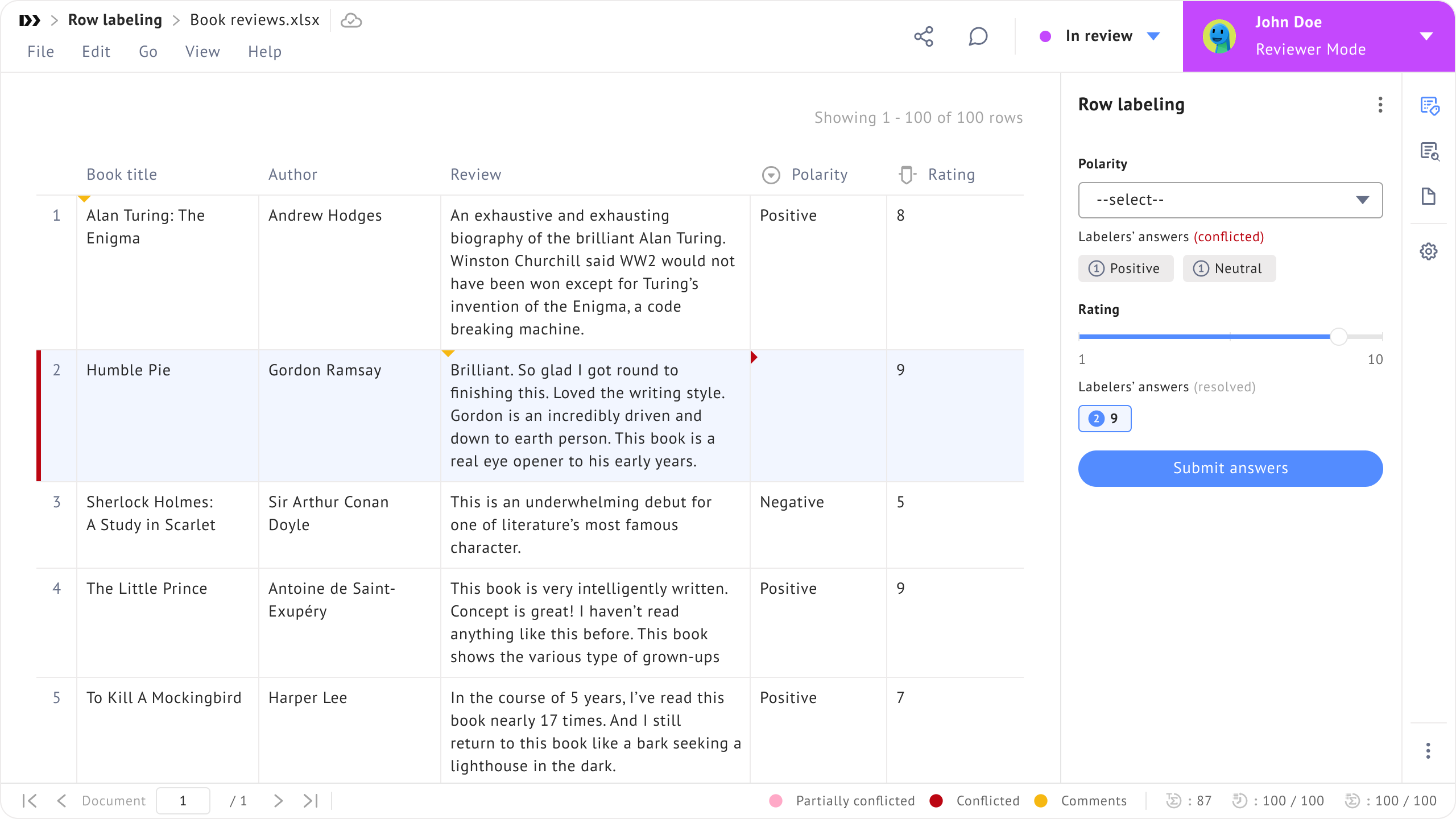Click the Rating slider handle
1456x819 pixels.
pos(1338,337)
